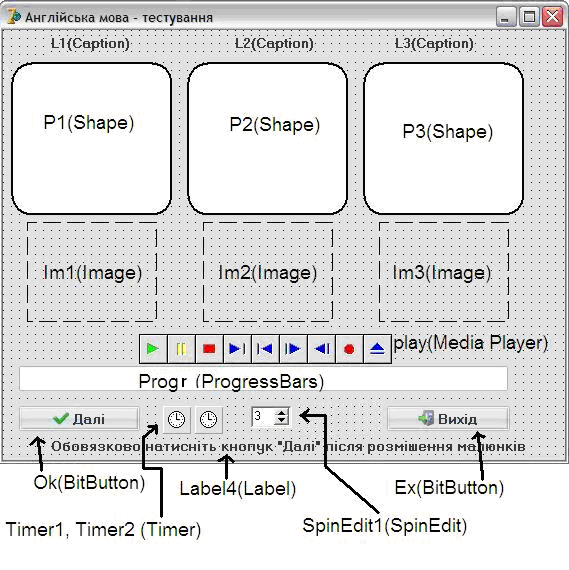
Task: Click the application icon in title bar
Action: pyautogui.click(x=14, y=17)
